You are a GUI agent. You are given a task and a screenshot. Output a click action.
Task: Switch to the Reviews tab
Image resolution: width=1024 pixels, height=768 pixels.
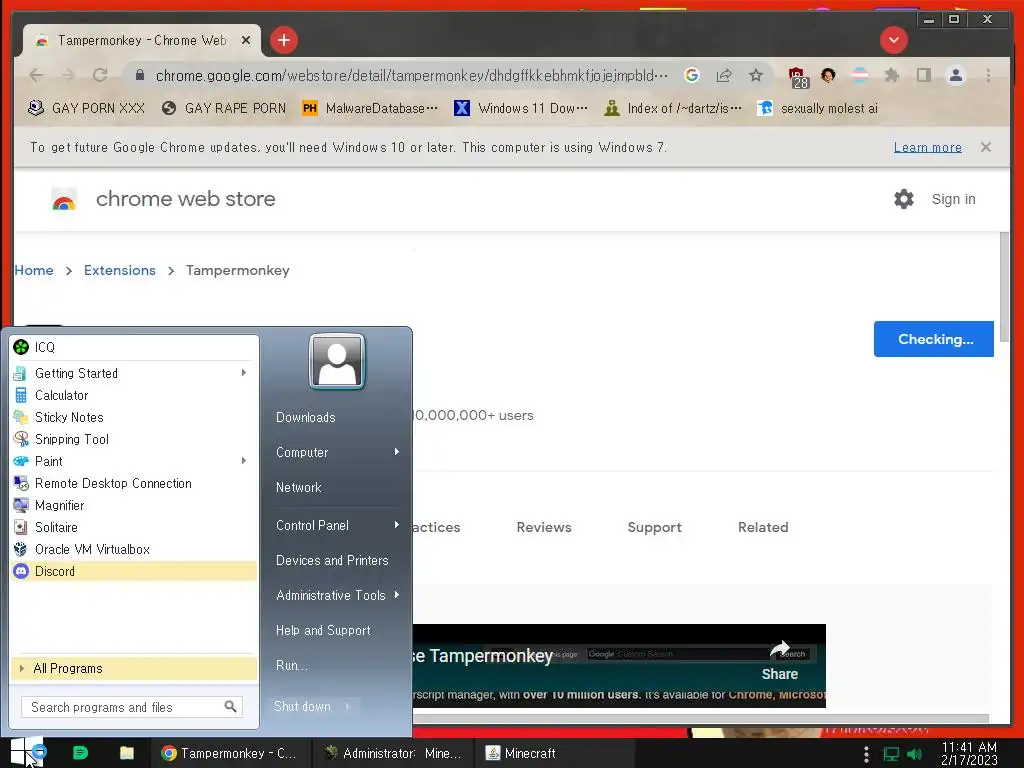[544, 527]
